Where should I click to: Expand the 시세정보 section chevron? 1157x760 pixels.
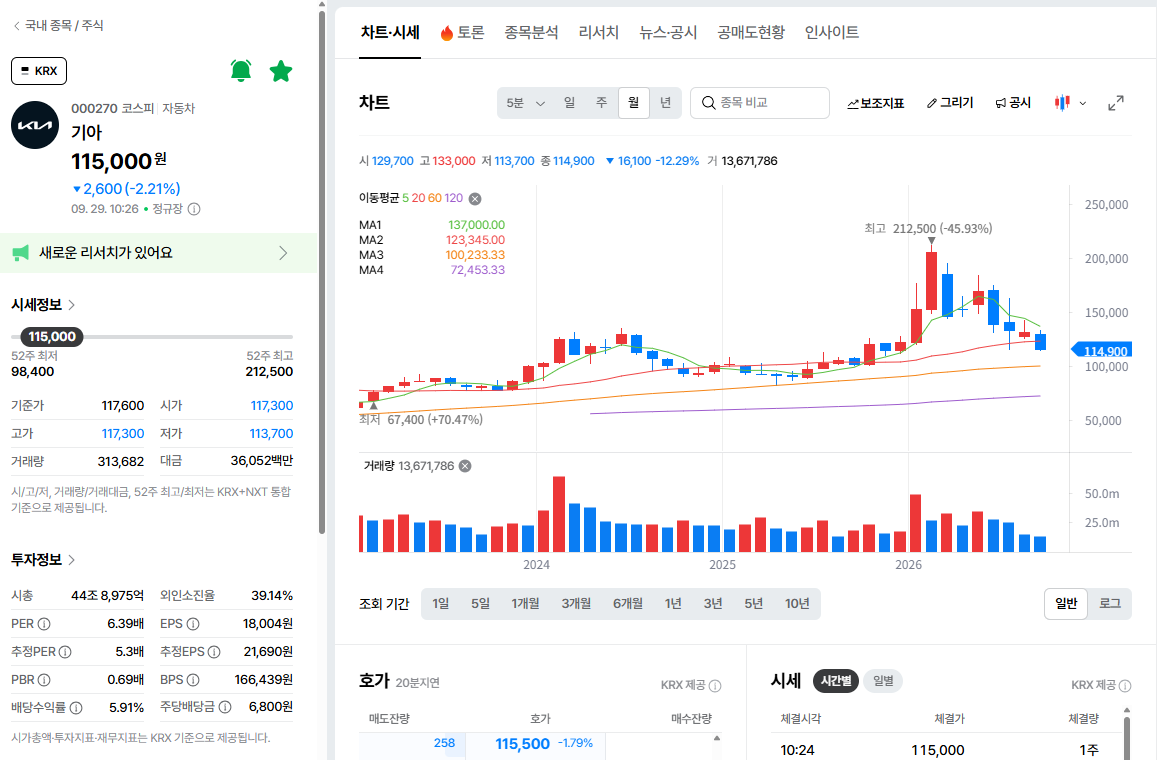coord(72,305)
